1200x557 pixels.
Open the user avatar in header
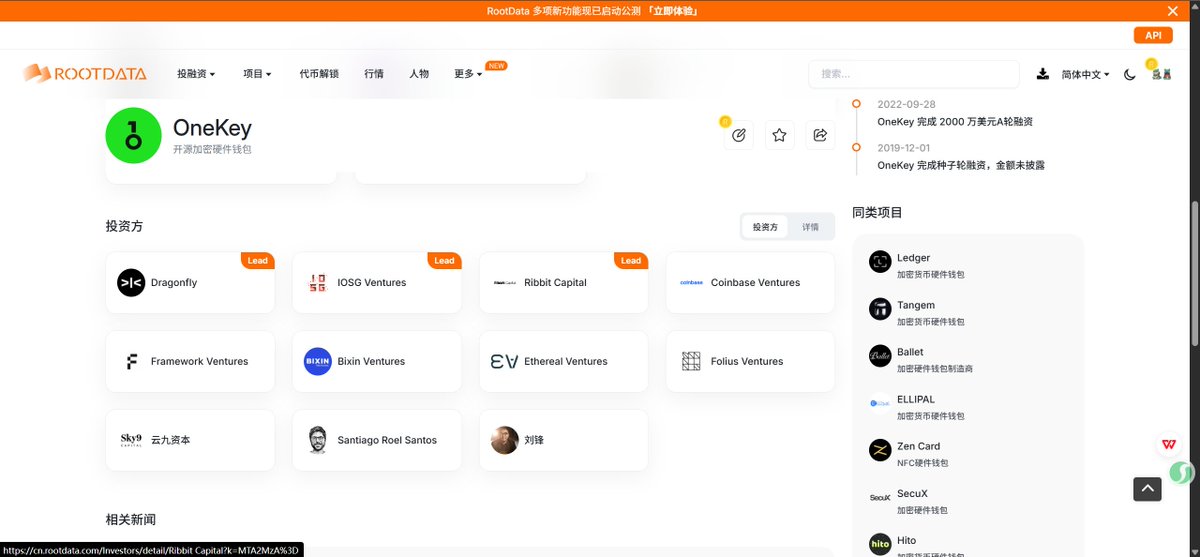point(1161,73)
